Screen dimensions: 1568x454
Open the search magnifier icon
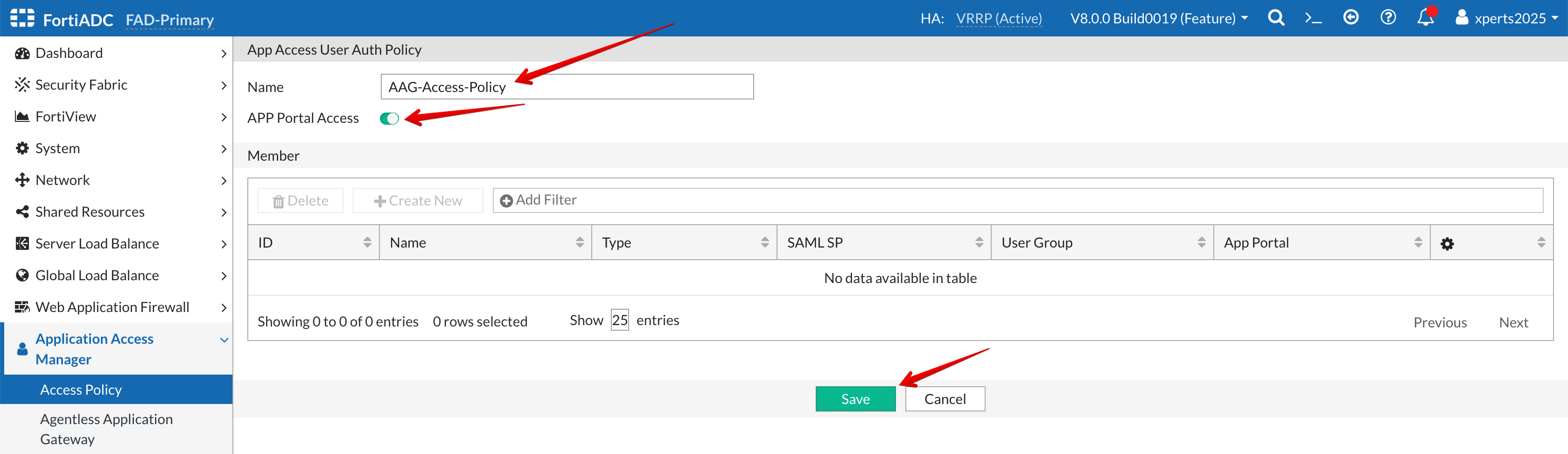coord(1276,18)
